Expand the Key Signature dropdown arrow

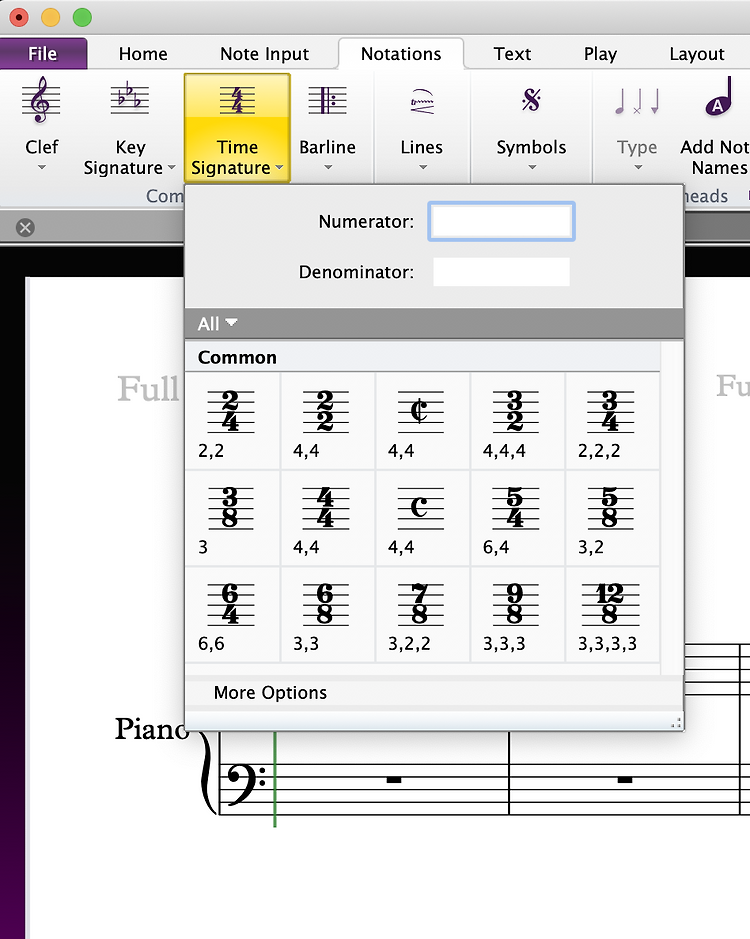pos(171,168)
